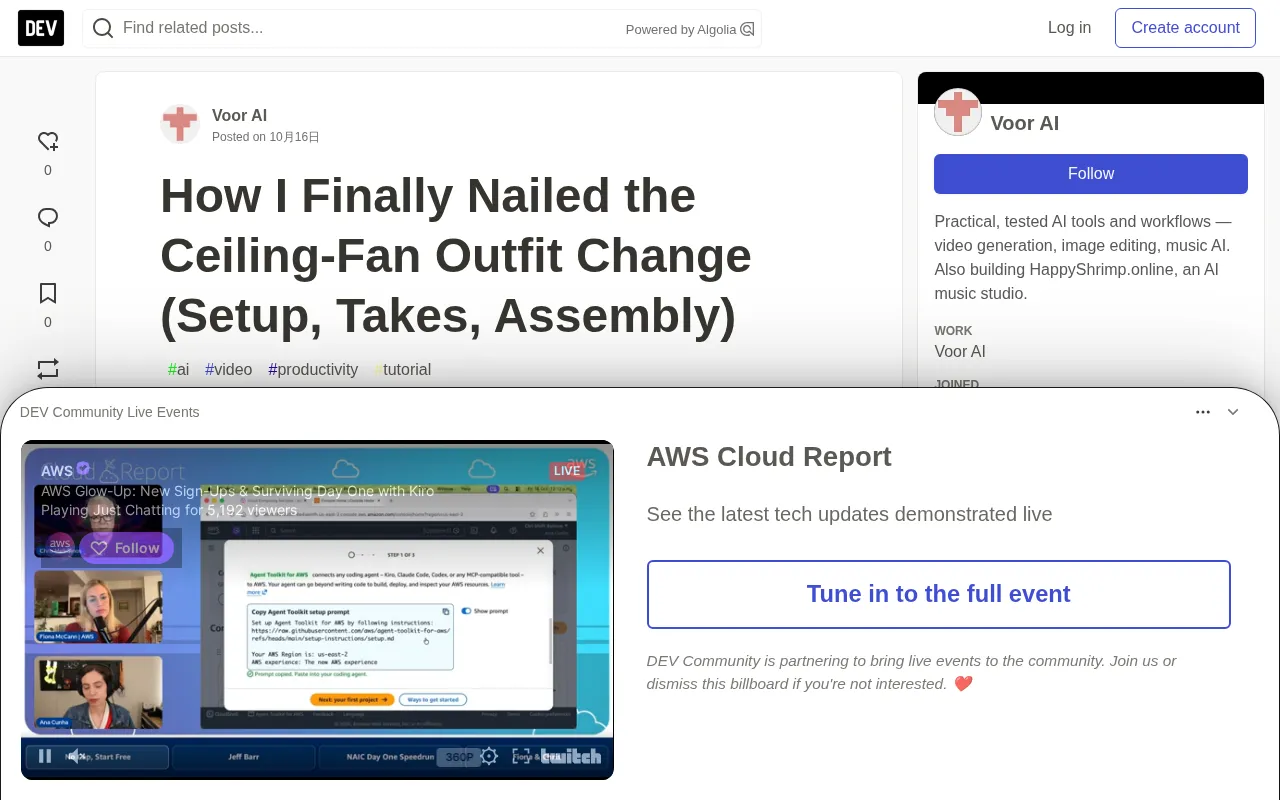Click the Algolia logo icon
This screenshot has width=1280, height=800.
tap(747, 29)
